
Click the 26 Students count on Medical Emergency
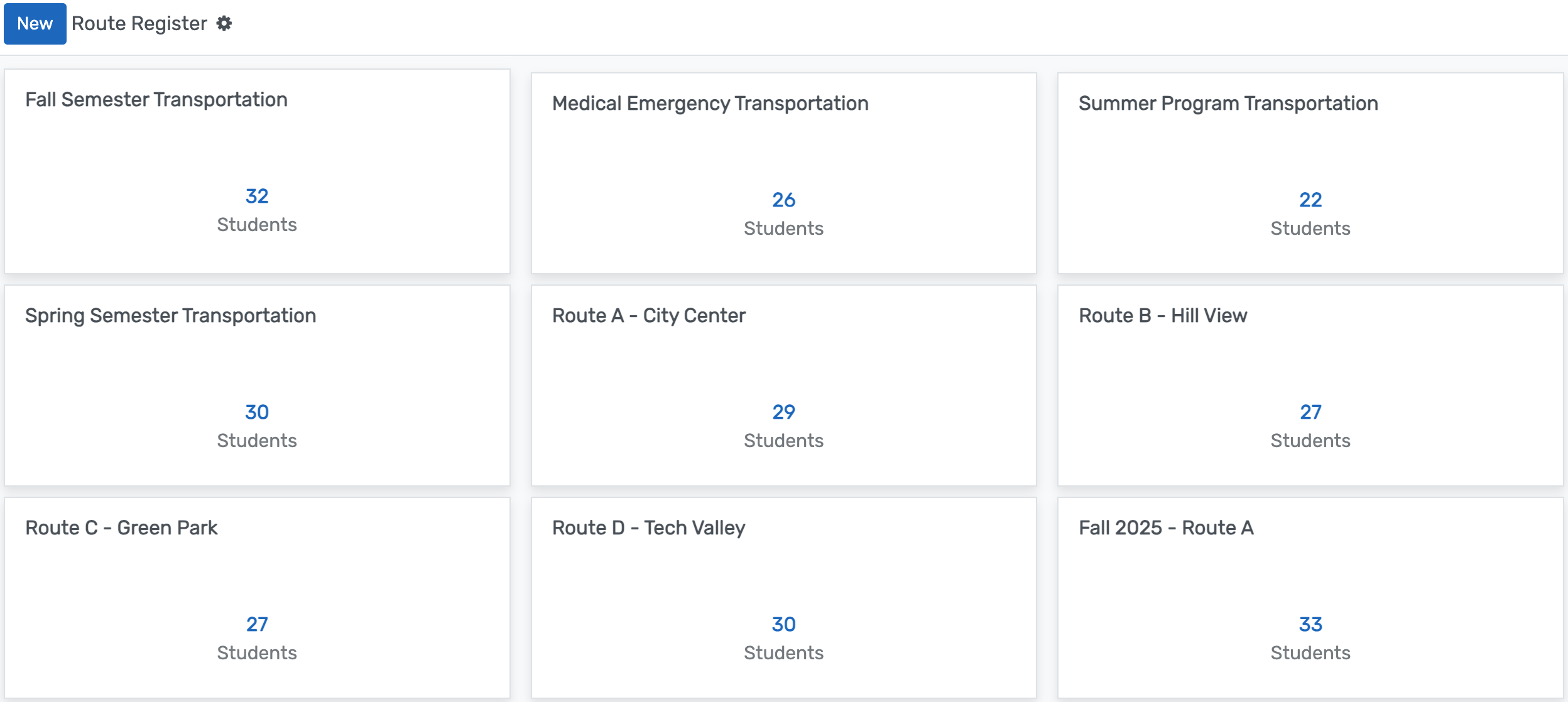point(783,200)
